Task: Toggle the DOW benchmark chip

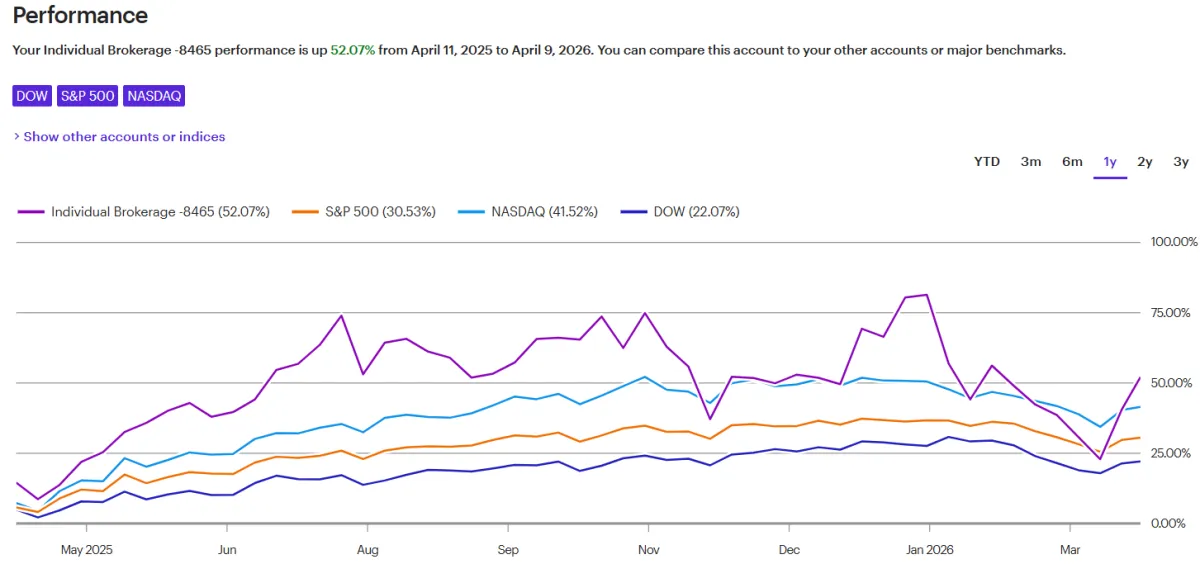Action: coord(33,96)
